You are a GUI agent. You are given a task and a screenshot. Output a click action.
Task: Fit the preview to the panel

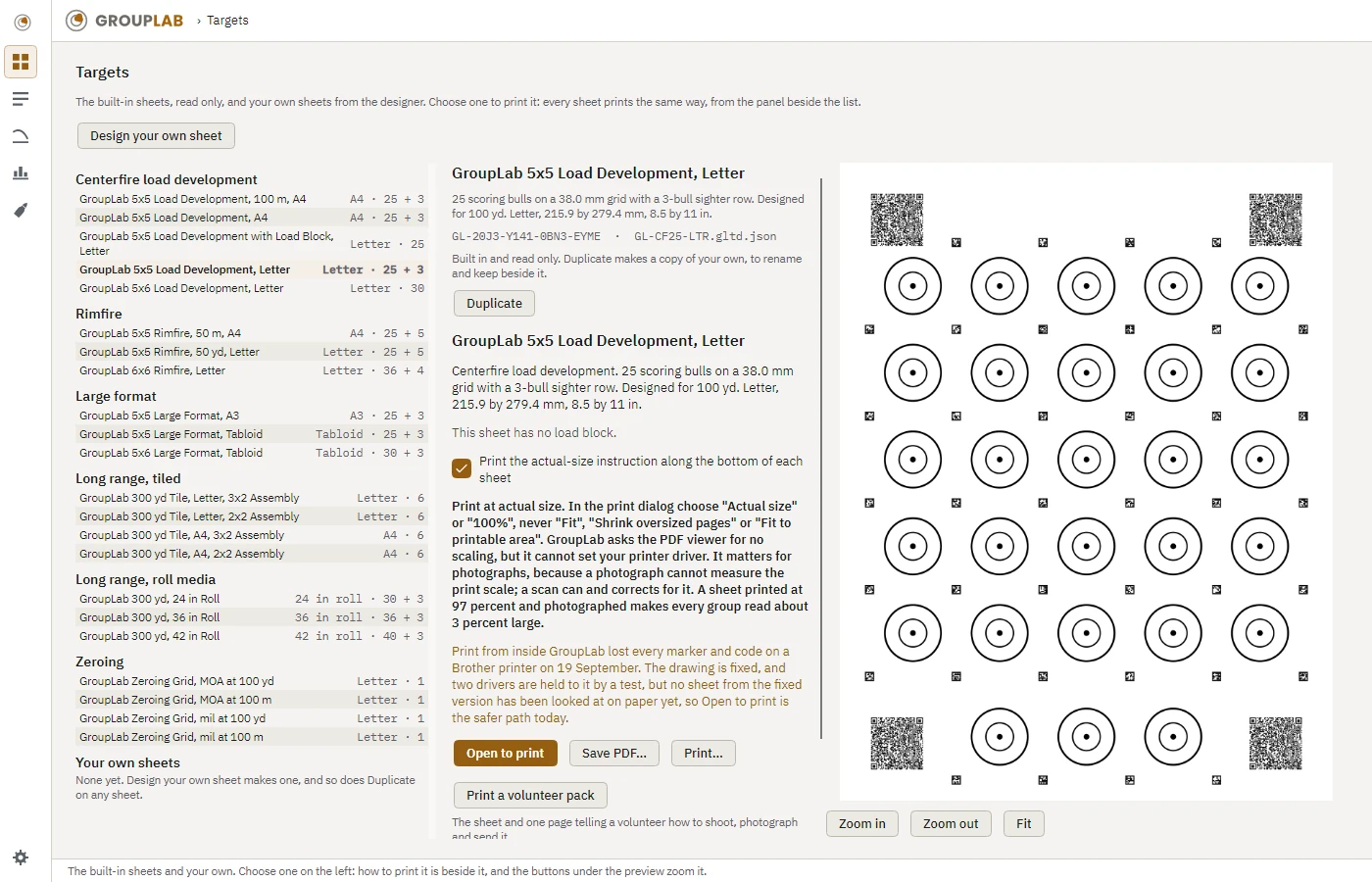click(1023, 824)
